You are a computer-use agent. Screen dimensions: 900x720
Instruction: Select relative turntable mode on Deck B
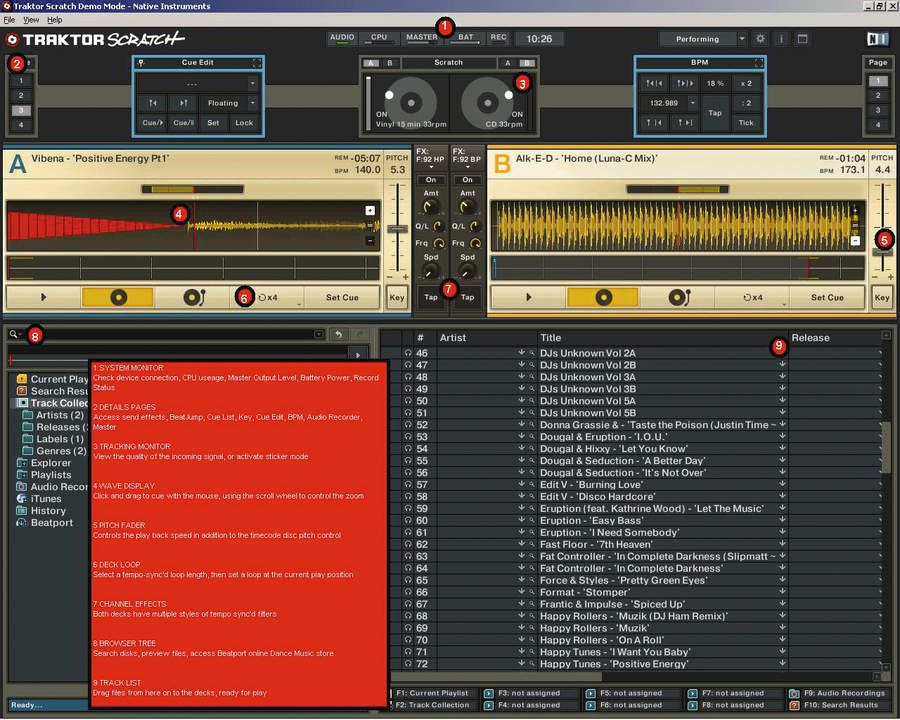click(678, 297)
